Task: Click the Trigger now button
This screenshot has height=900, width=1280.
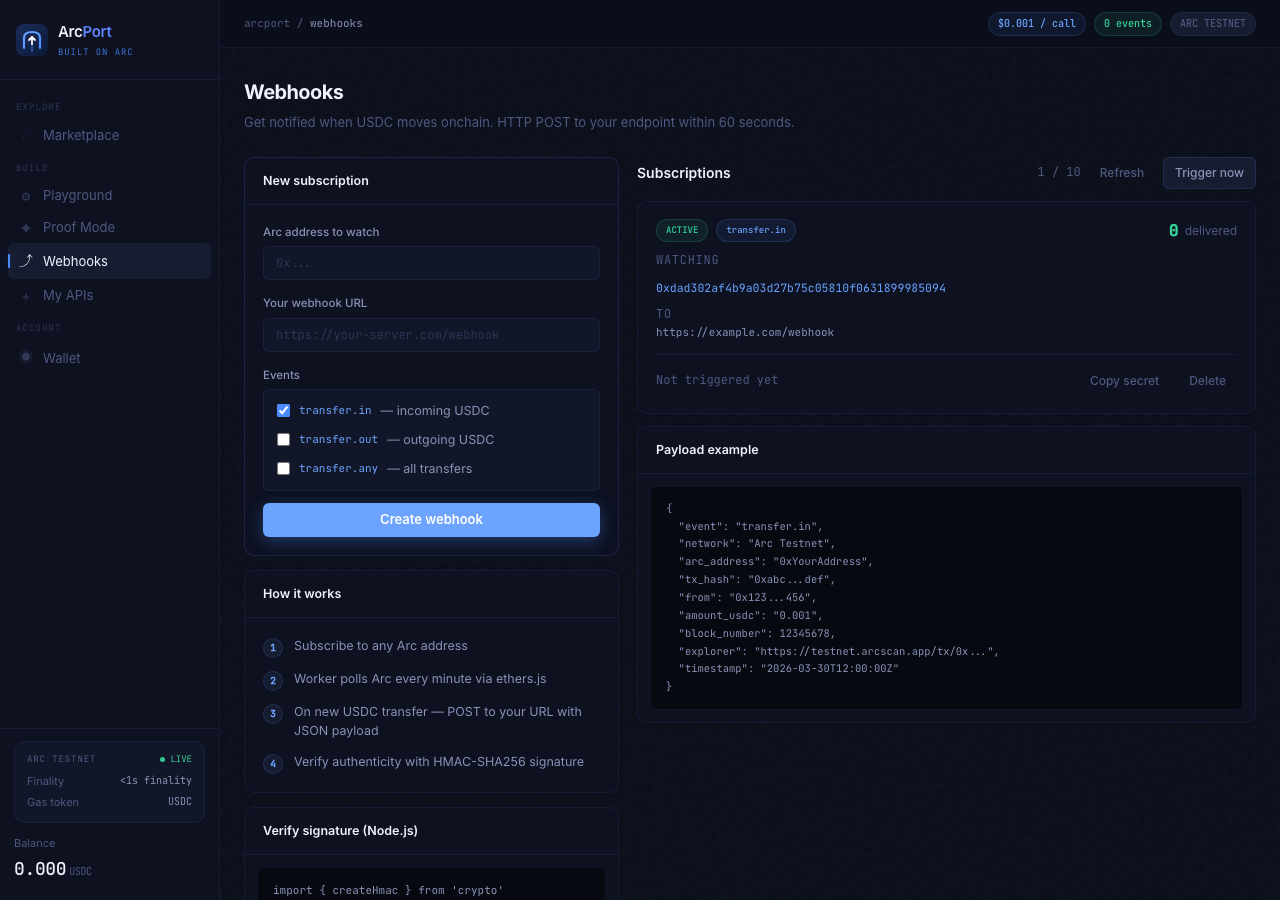Action: [1209, 173]
